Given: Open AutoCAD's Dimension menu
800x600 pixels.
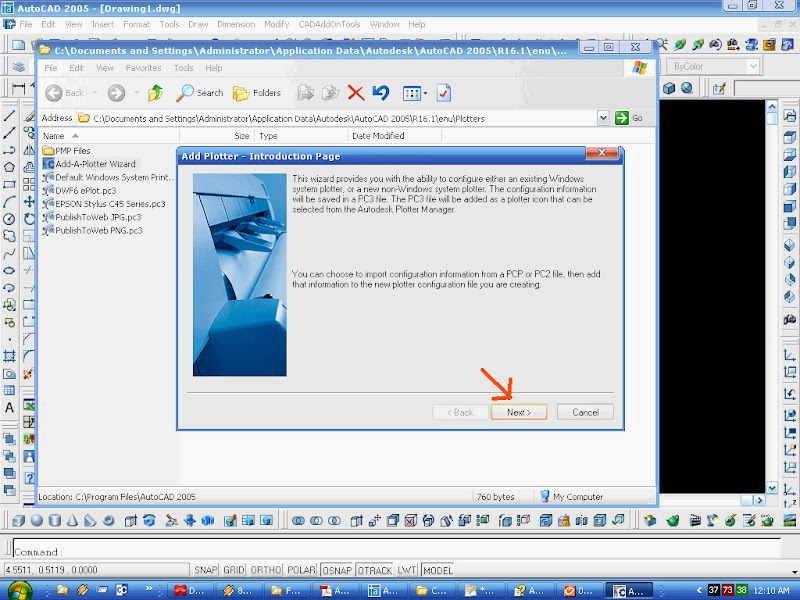Looking at the screenshot, I should click(x=236, y=24).
